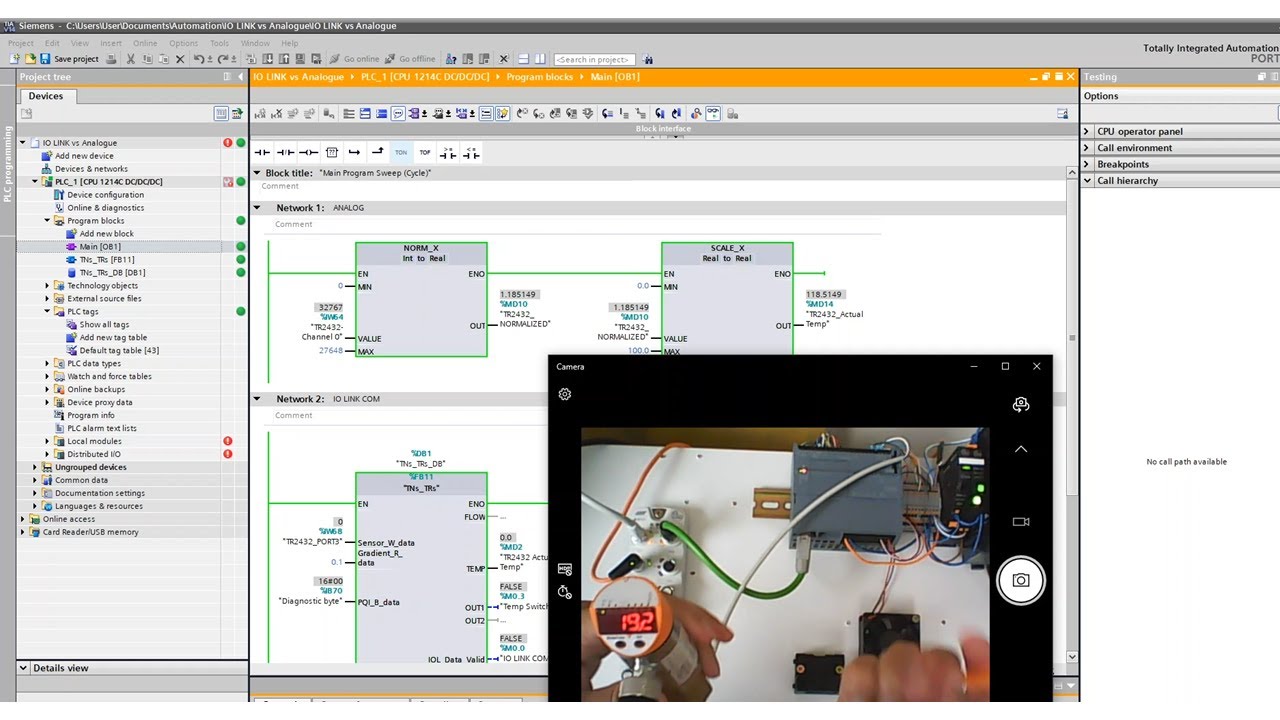Toggle photo timer in Camera window
This screenshot has width=1280, height=720.
(x=565, y=592)
